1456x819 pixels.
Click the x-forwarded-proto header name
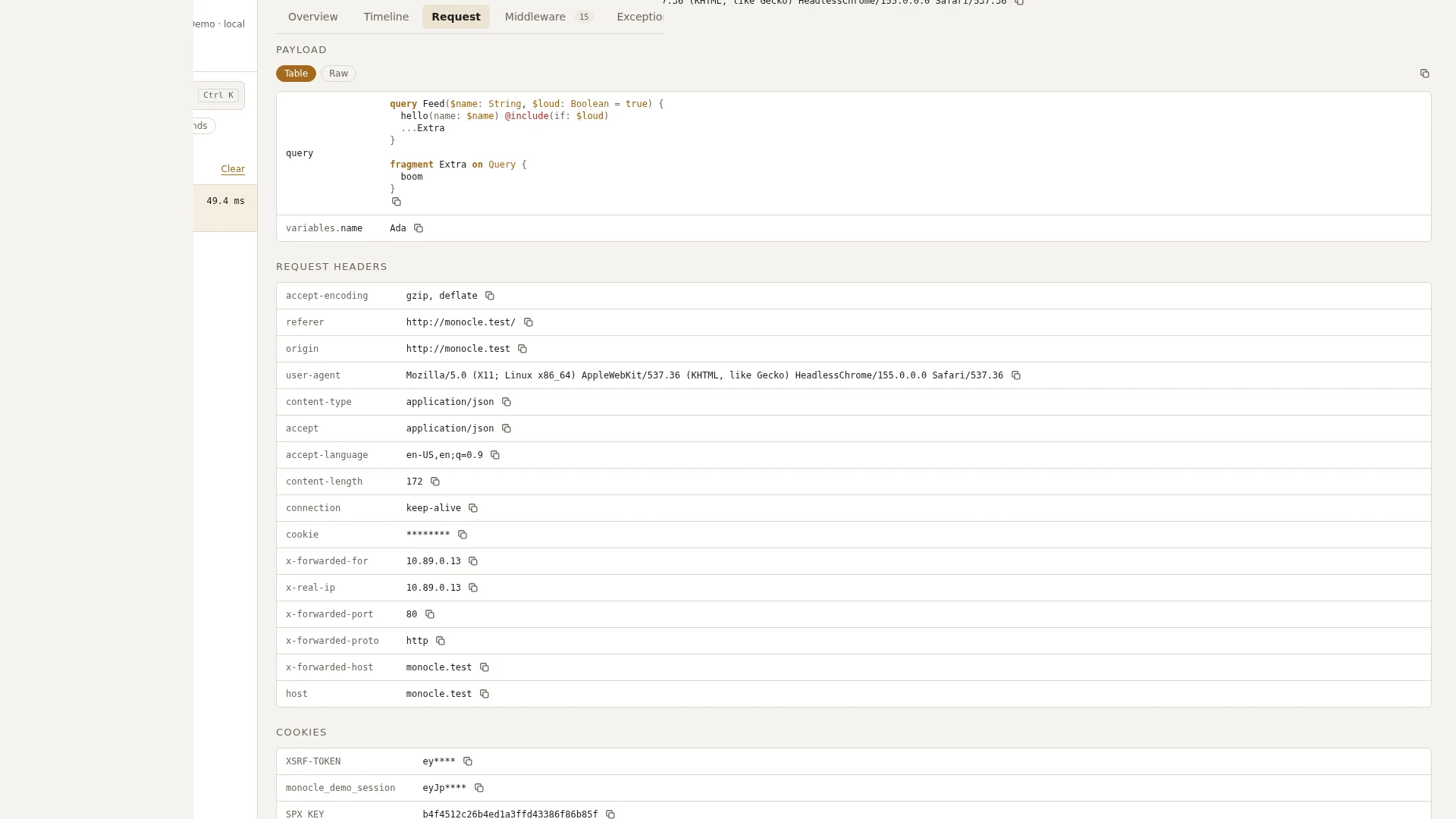[332, 641]
